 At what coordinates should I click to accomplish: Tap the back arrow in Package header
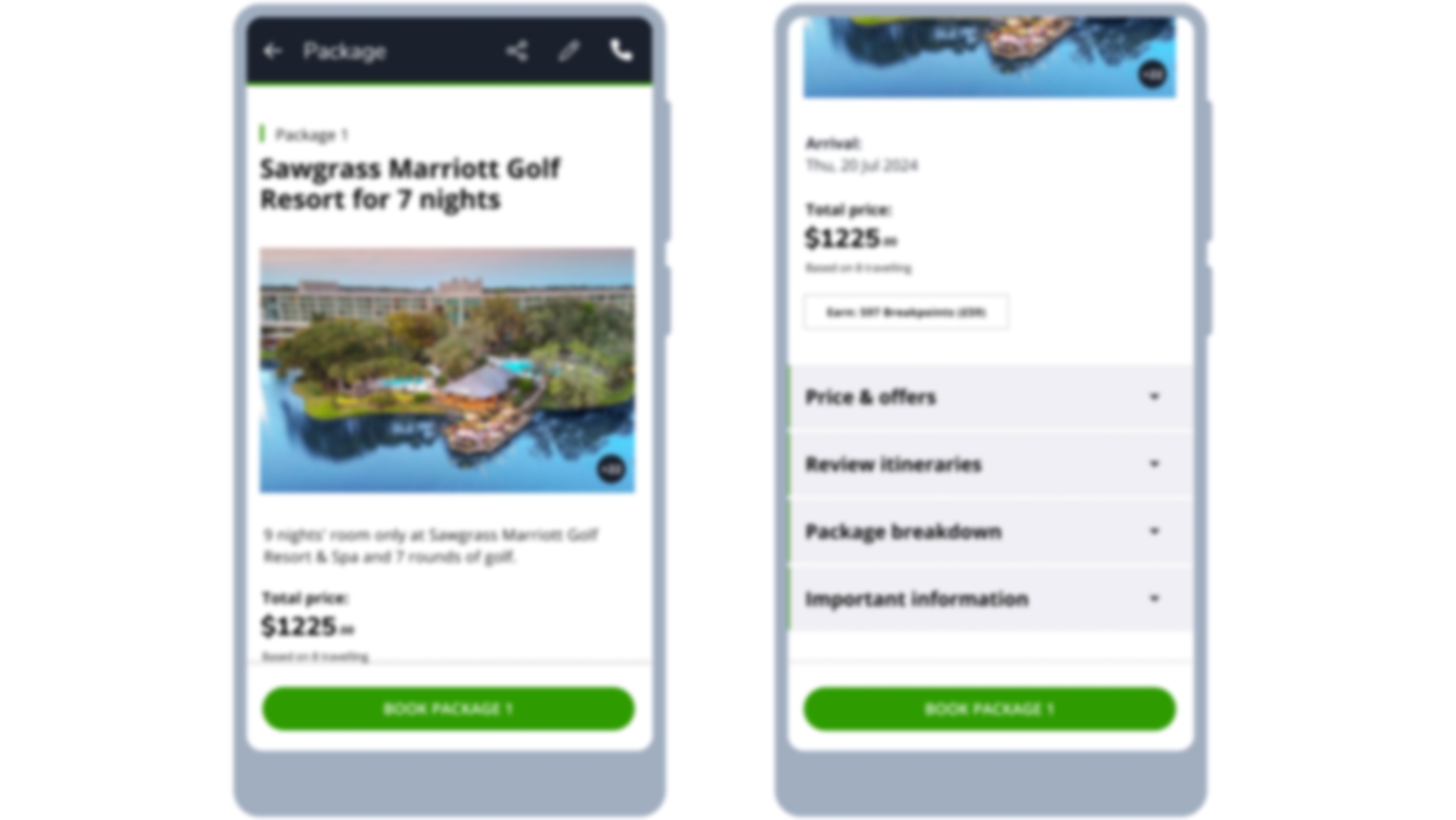tap(272, 51)
